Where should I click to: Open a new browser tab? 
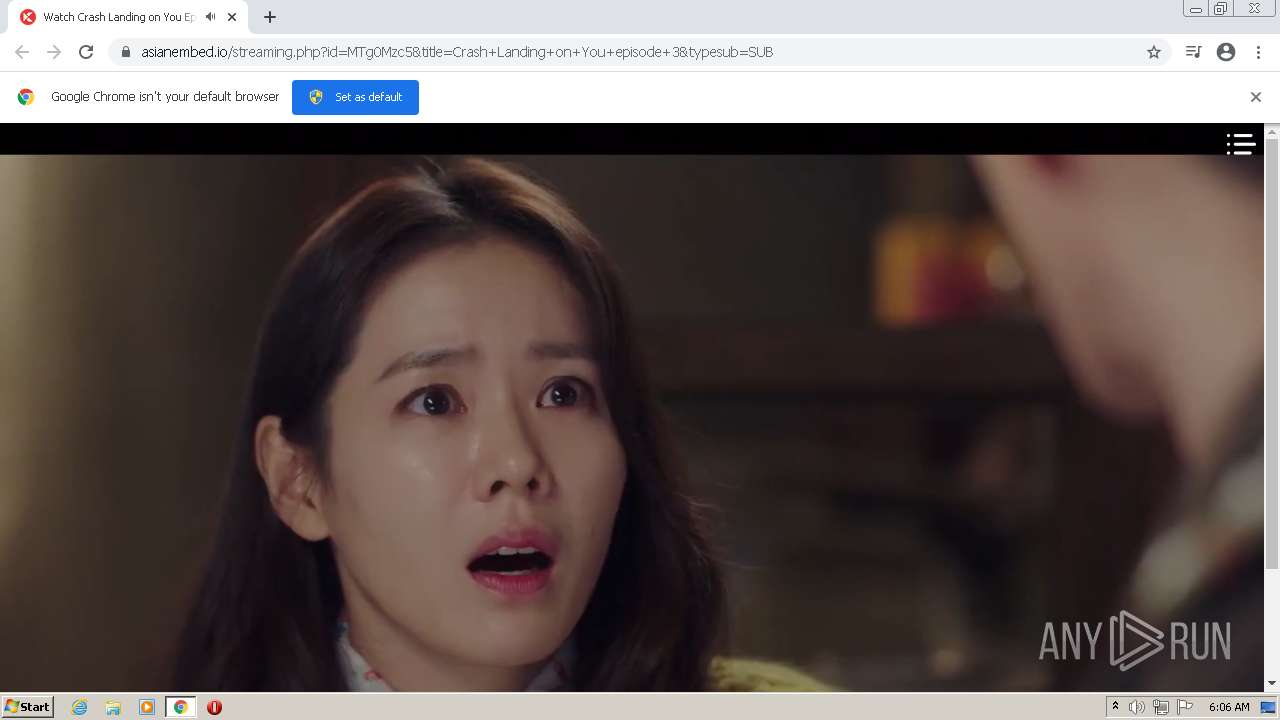point(270,17)
